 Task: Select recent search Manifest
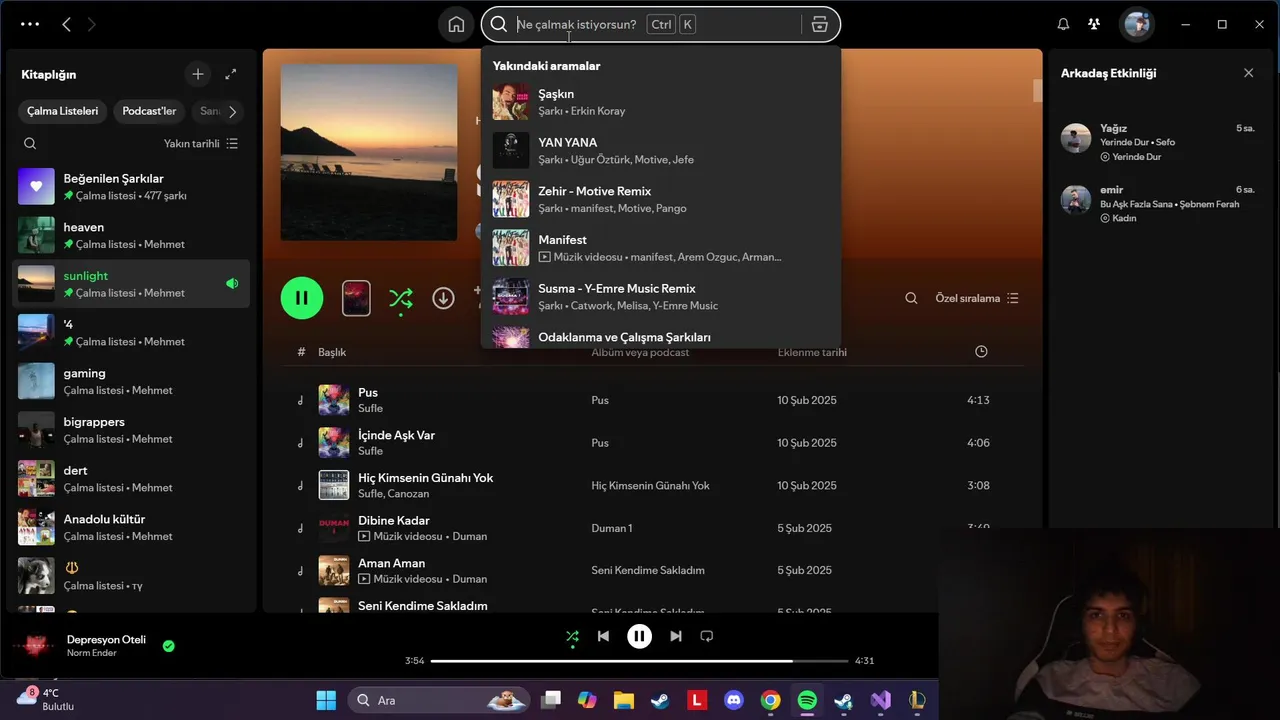[661, 248]
